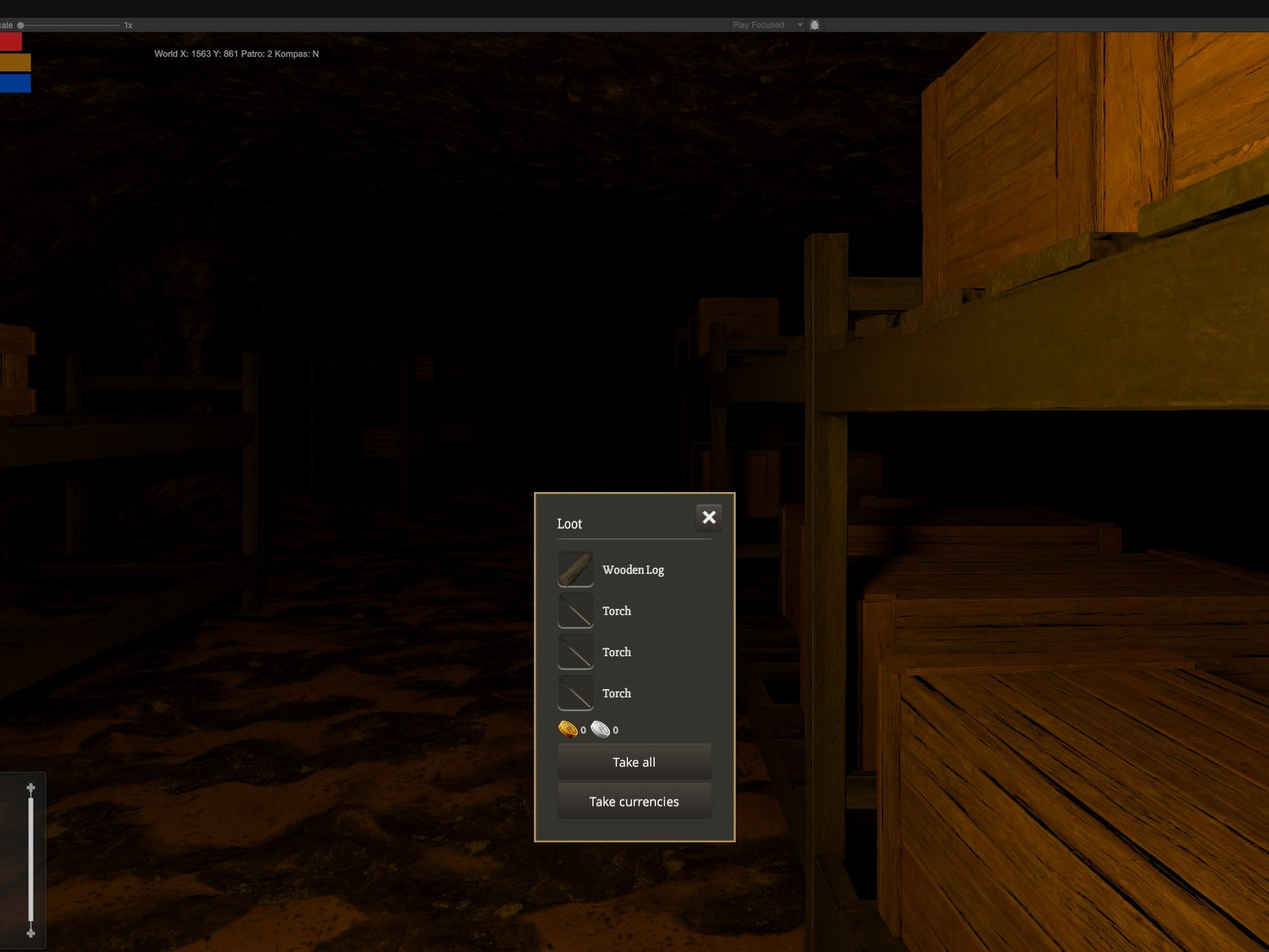Click the Wooden Log label text
1269x952 pixels.
633,570
